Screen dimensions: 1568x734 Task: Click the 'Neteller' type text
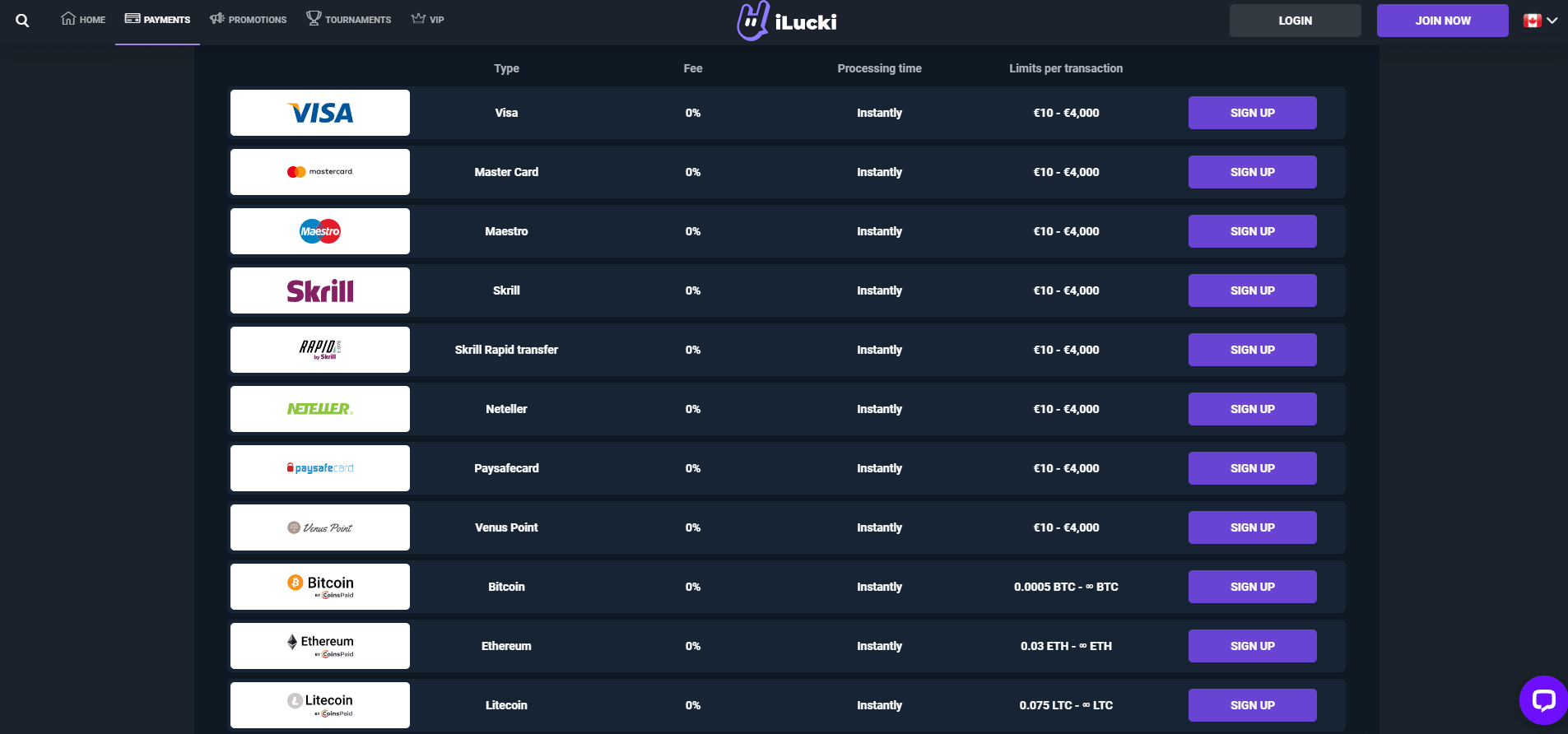(x=506, y=409)
